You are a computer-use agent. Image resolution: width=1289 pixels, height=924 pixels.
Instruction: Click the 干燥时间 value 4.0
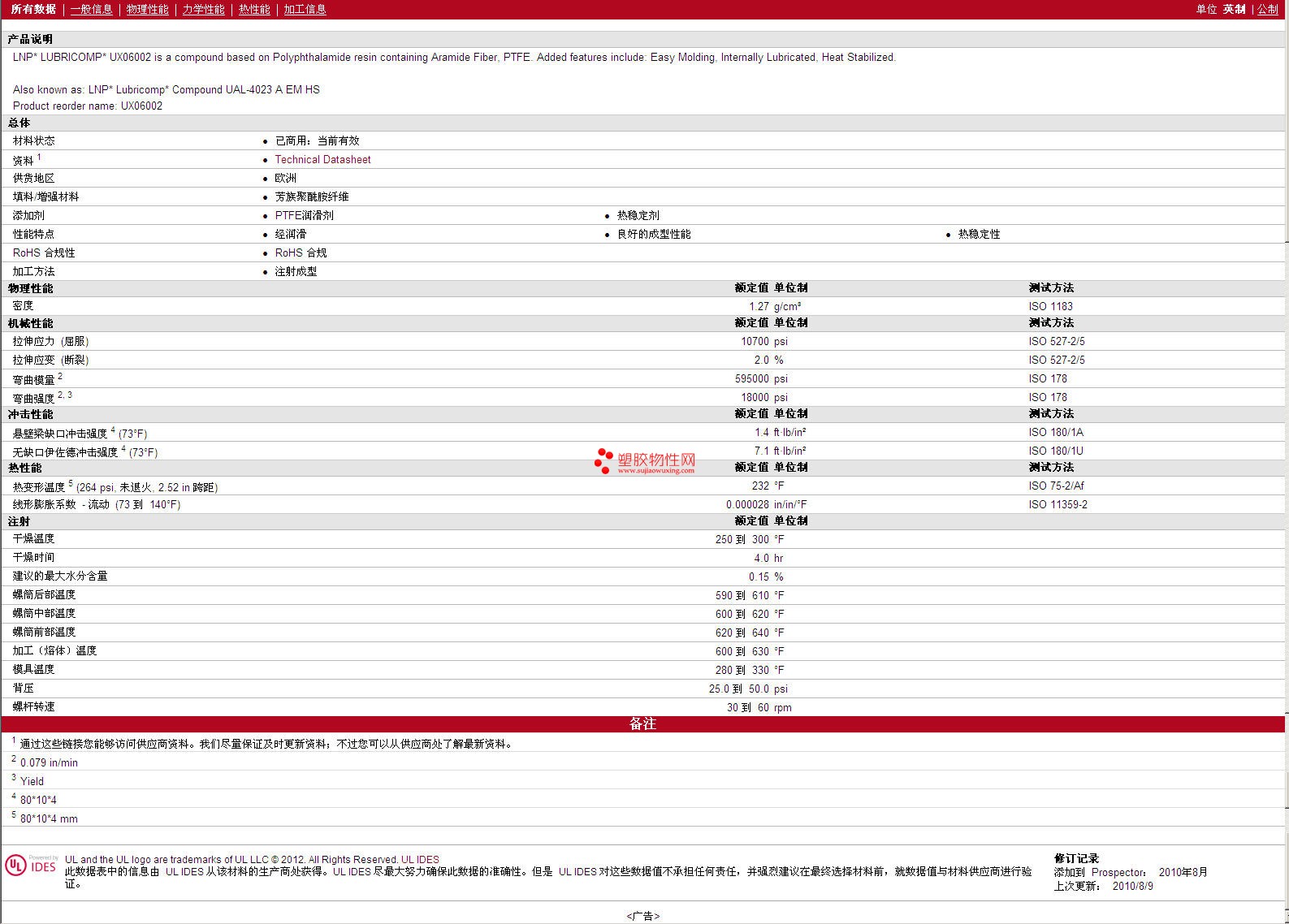coord(761,558)
